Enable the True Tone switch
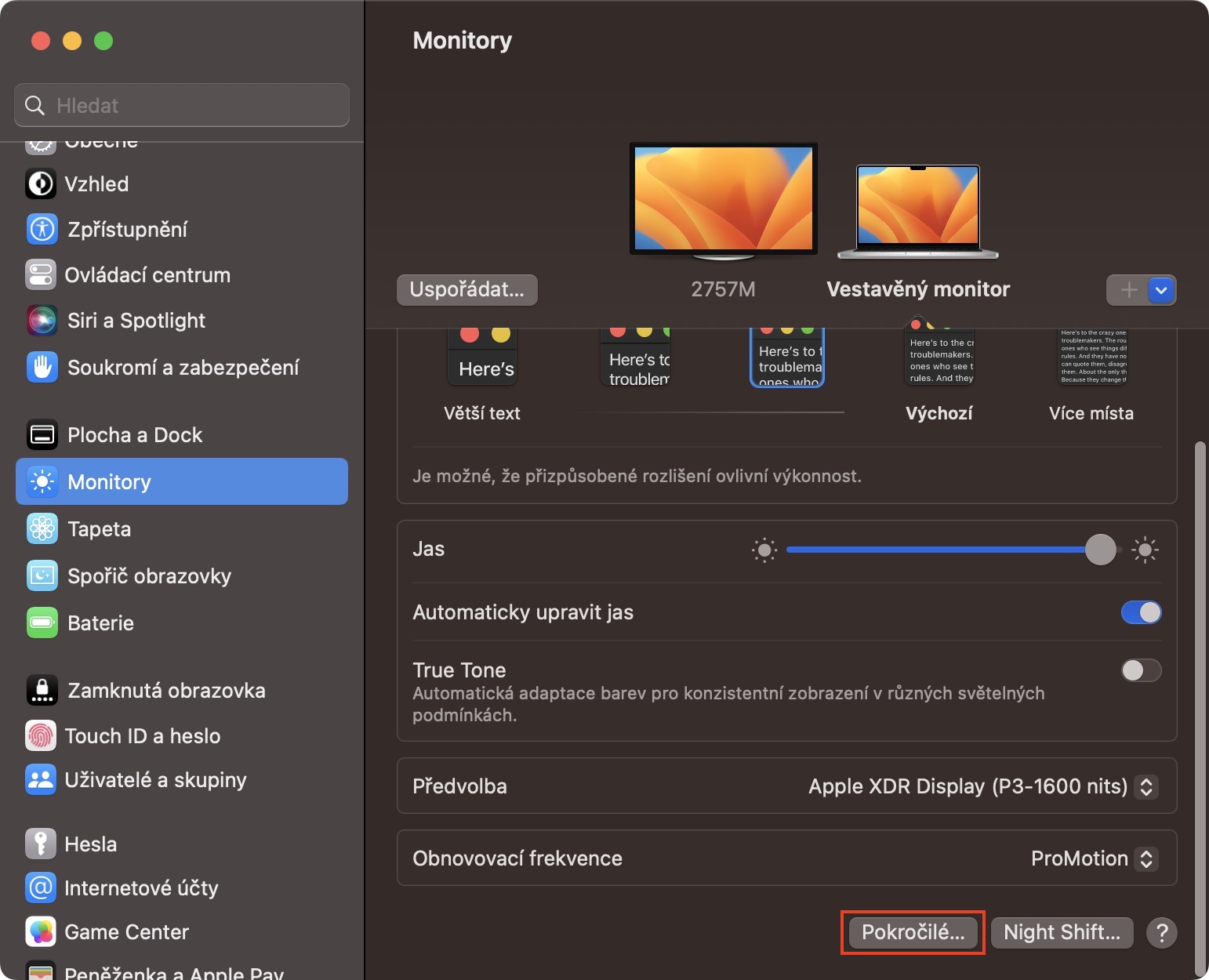 pos(1141,670)
